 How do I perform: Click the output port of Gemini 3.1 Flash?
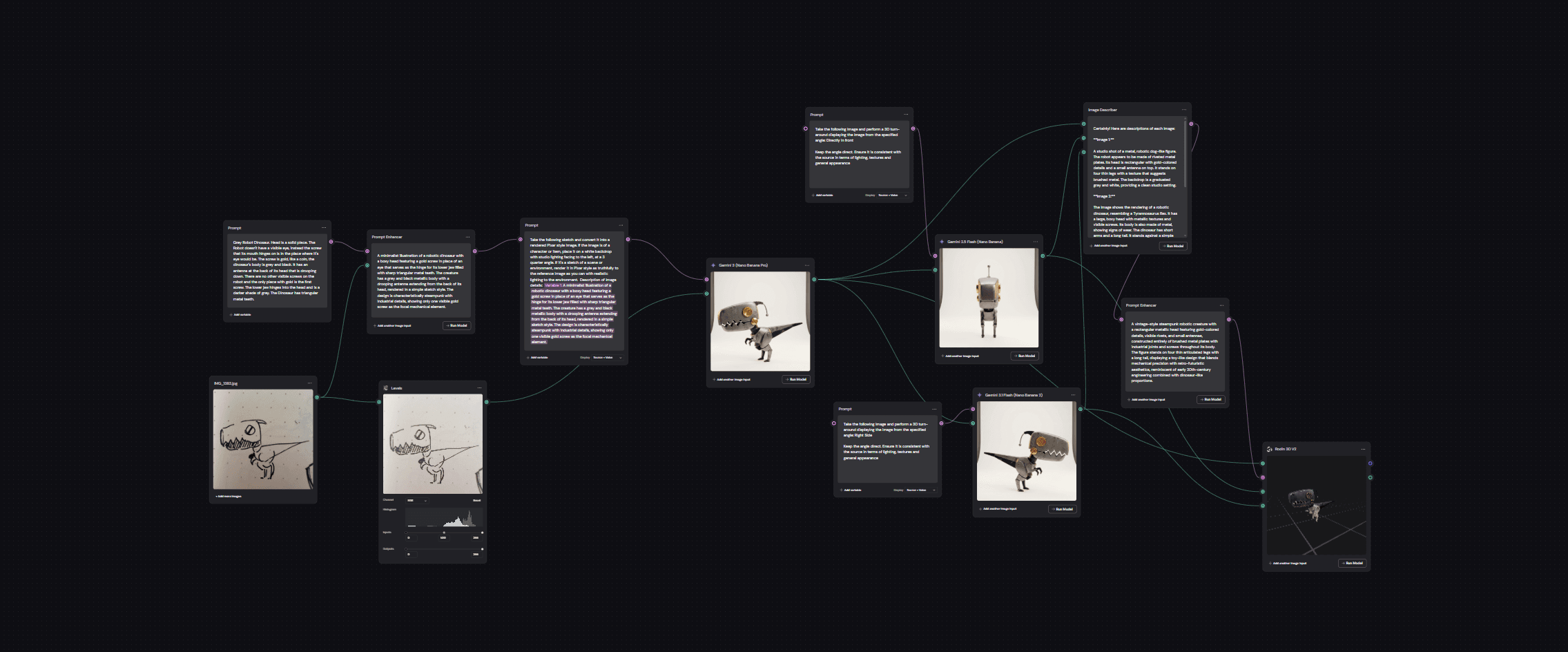point(1081,410)
